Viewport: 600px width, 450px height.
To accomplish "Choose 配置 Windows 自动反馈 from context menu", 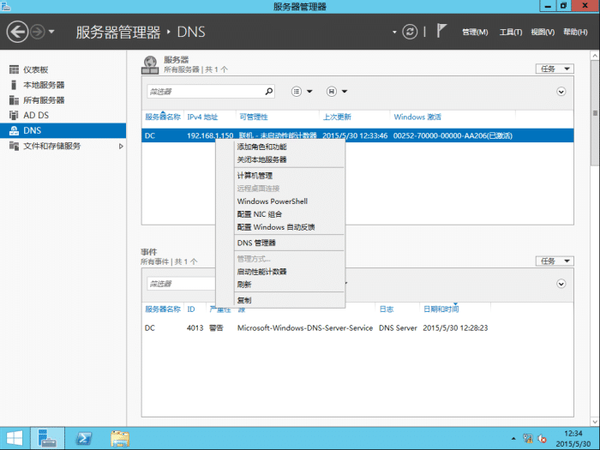I will 276,227.
